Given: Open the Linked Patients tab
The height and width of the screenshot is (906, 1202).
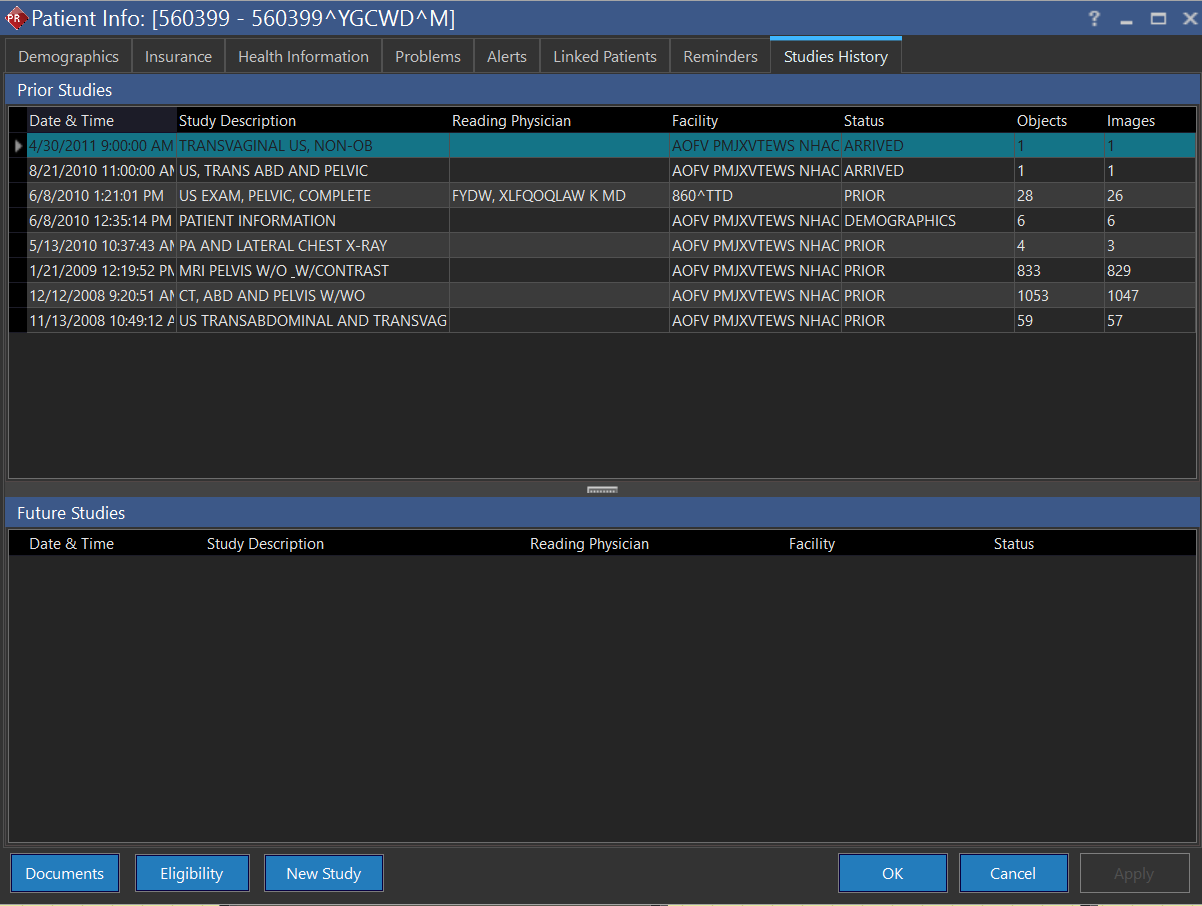Looking at the screenshot, I should pyautogui.click(x=604, y=57).
